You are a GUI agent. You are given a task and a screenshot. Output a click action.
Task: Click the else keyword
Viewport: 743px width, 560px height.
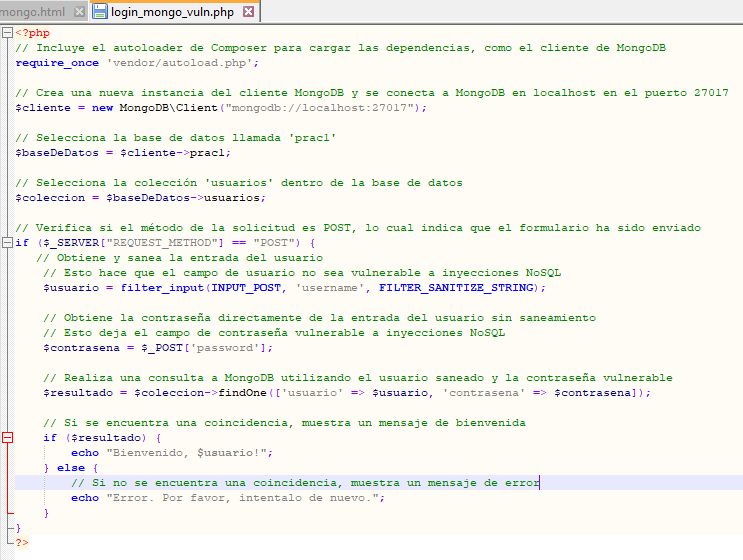click(x=71, y=468)
